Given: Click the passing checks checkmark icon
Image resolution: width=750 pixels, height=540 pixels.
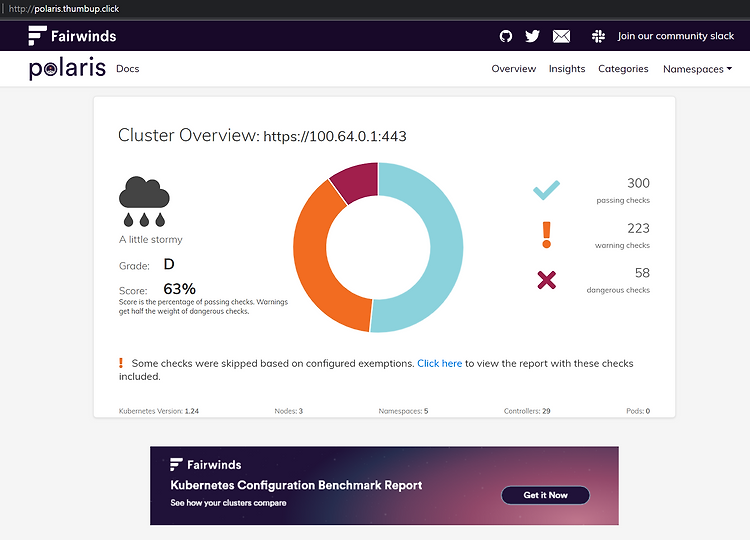Looking at the screenshot, I should click(546, 190).
